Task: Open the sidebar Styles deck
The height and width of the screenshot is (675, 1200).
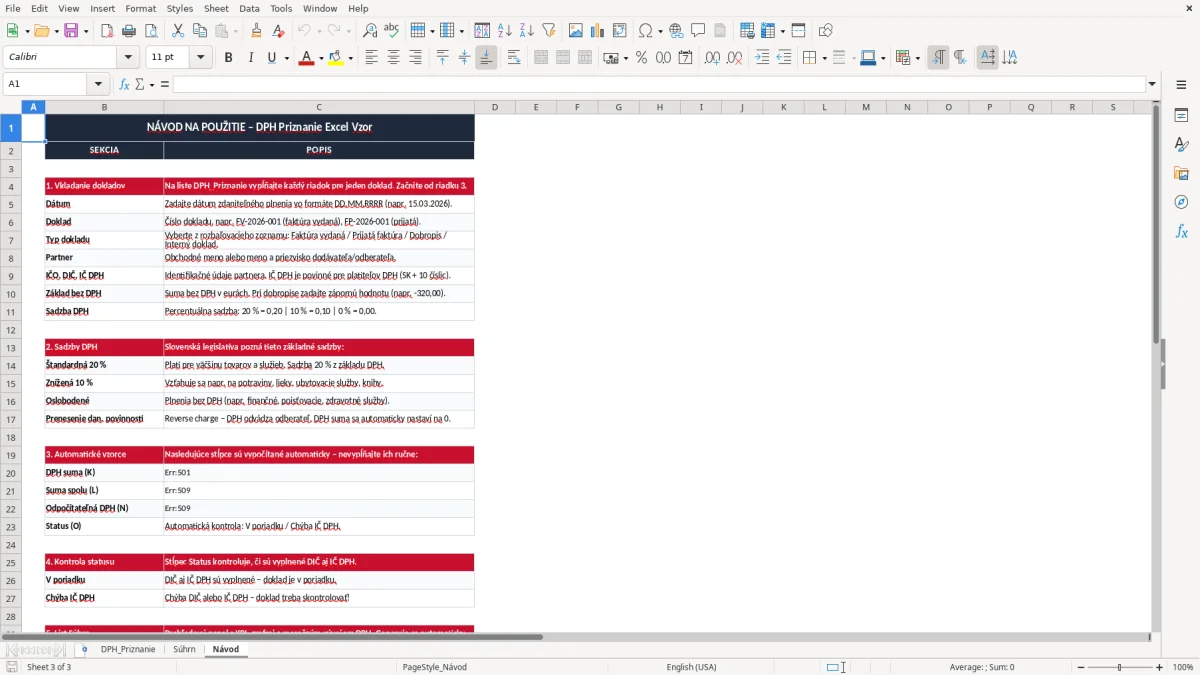Action: [1181, 145]
